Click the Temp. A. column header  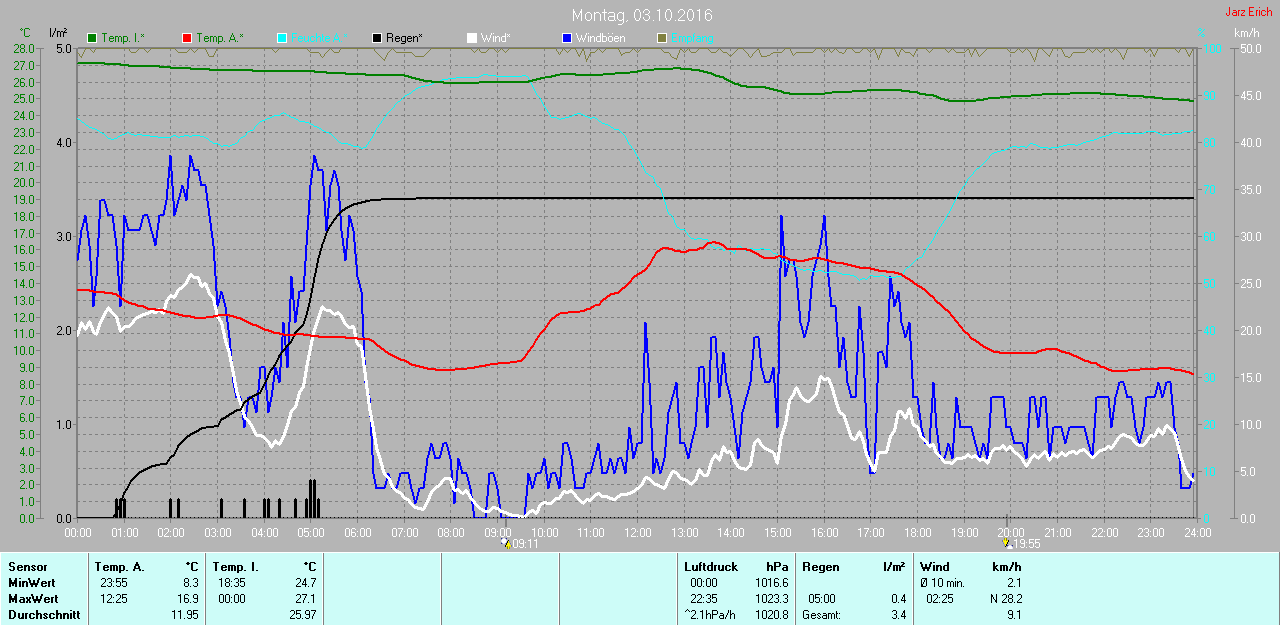pos(119,567)
